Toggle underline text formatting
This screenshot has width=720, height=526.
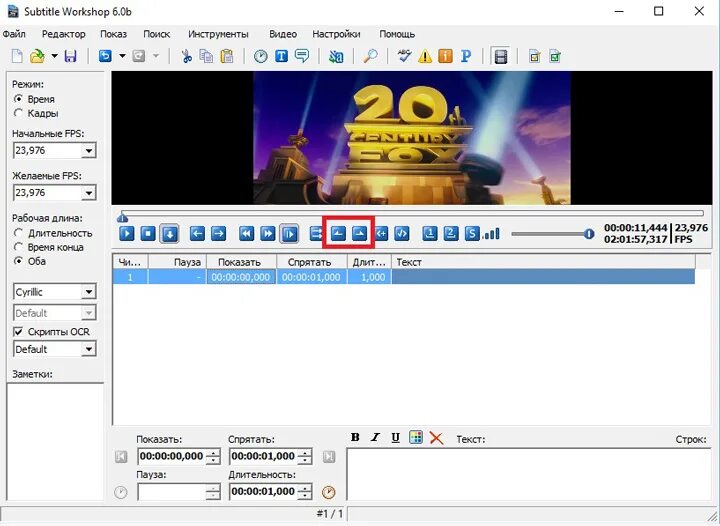[x=395, y=437]
